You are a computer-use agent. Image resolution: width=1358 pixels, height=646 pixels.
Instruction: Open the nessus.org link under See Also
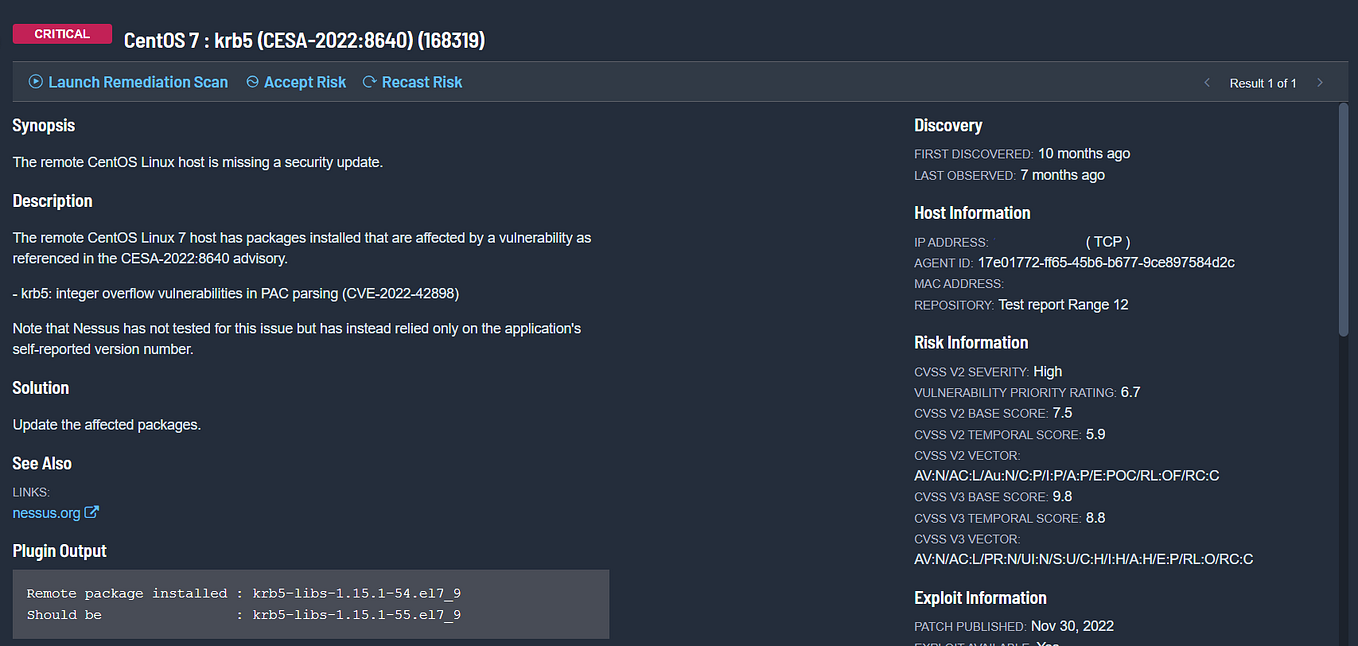click(45, 512)
